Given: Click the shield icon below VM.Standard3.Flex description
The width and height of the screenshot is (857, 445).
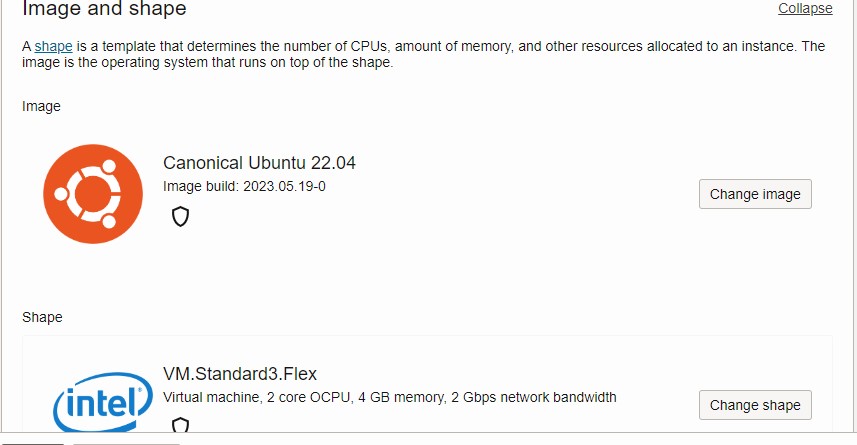Looking at the screenshot, I should [180, 425].
